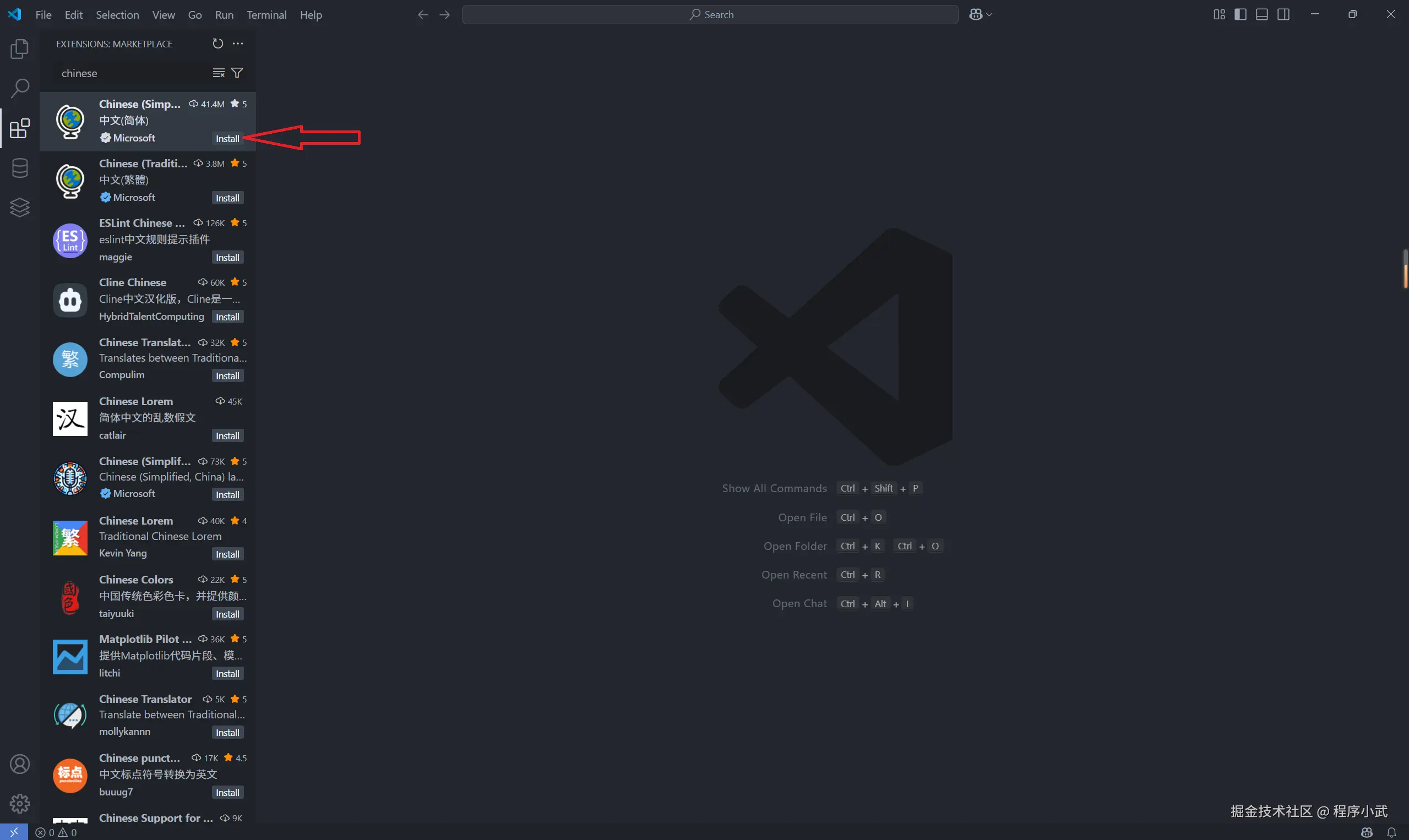Install Chinese (Simplified) language pack

click(x=227, y=139)
